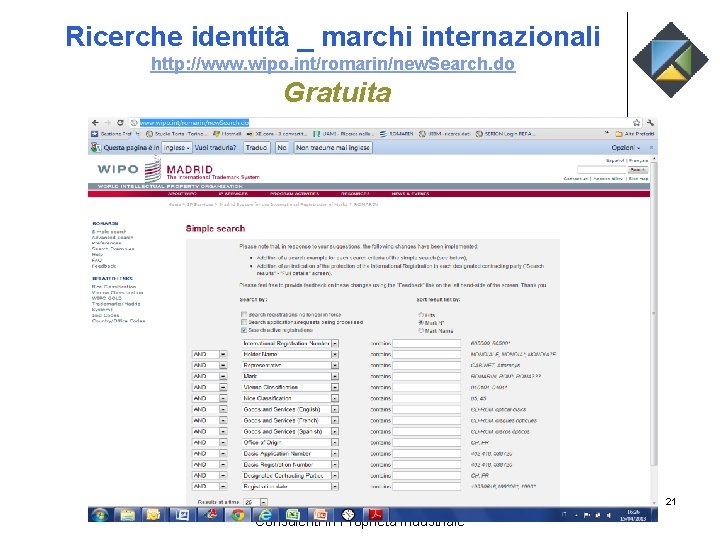Open the Inglese language dropdown in translate bar

(177, 147)
